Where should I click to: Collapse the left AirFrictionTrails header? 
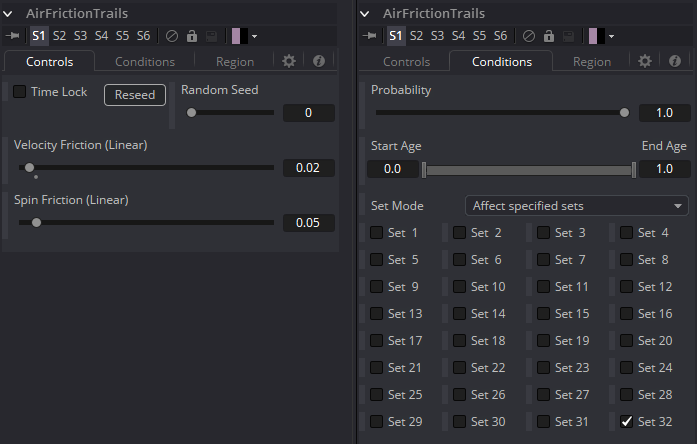point(8,14)
